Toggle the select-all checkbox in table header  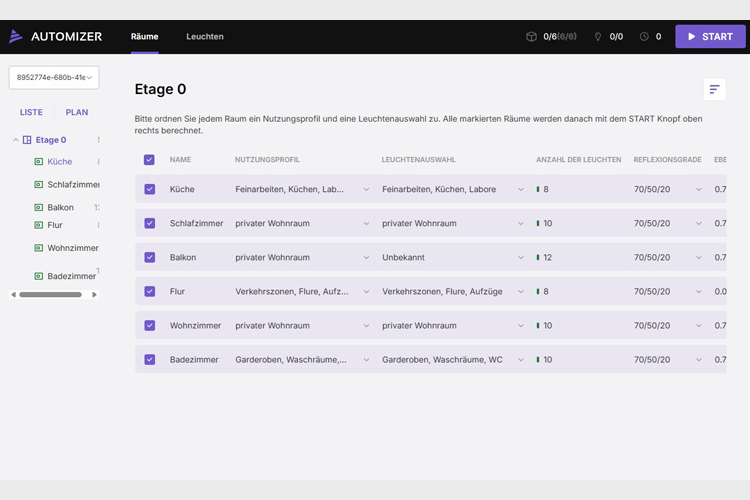pyautogui.click(x=150, y=160)
